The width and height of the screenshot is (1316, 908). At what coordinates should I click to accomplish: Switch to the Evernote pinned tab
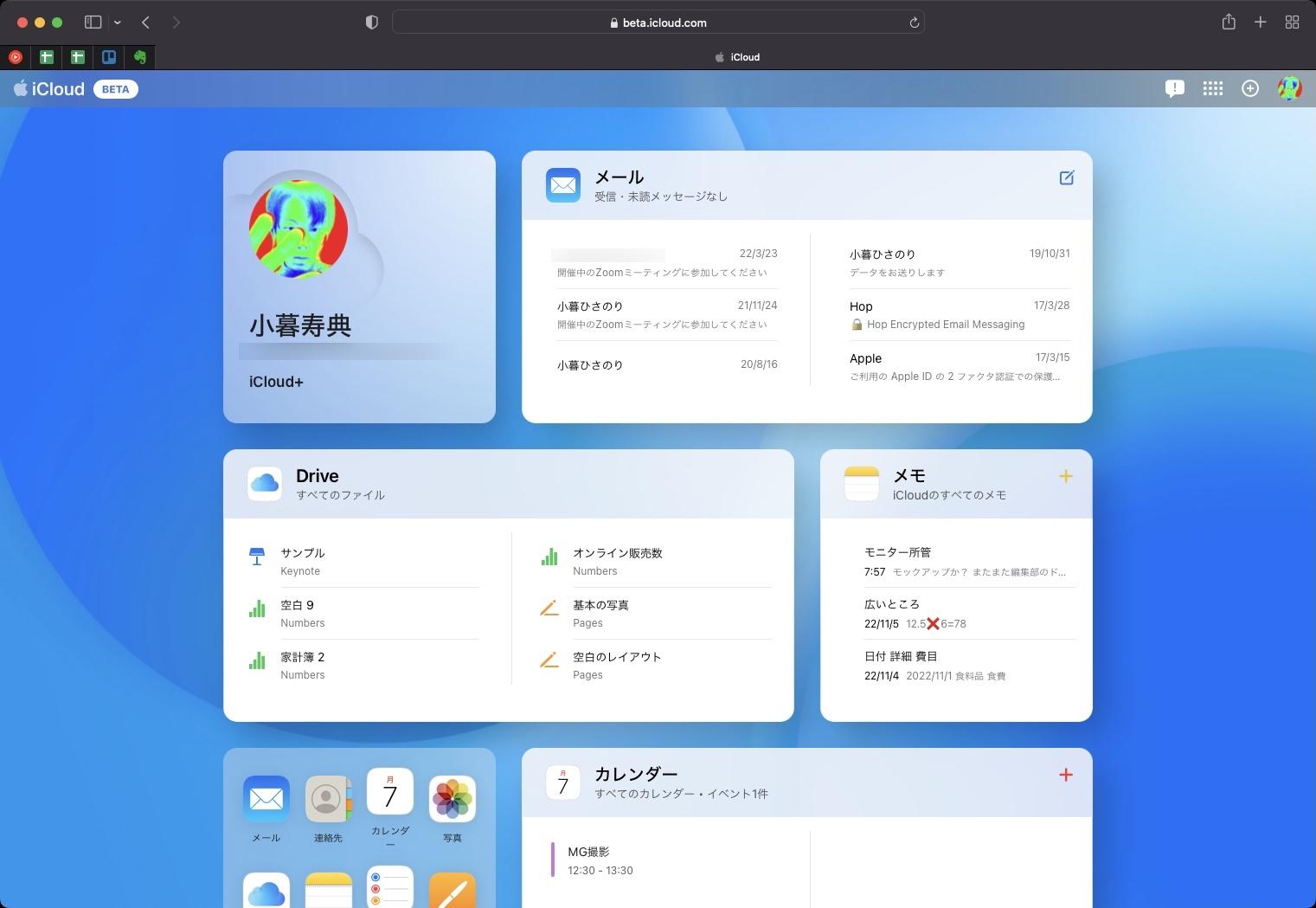(x=140, y=57)
